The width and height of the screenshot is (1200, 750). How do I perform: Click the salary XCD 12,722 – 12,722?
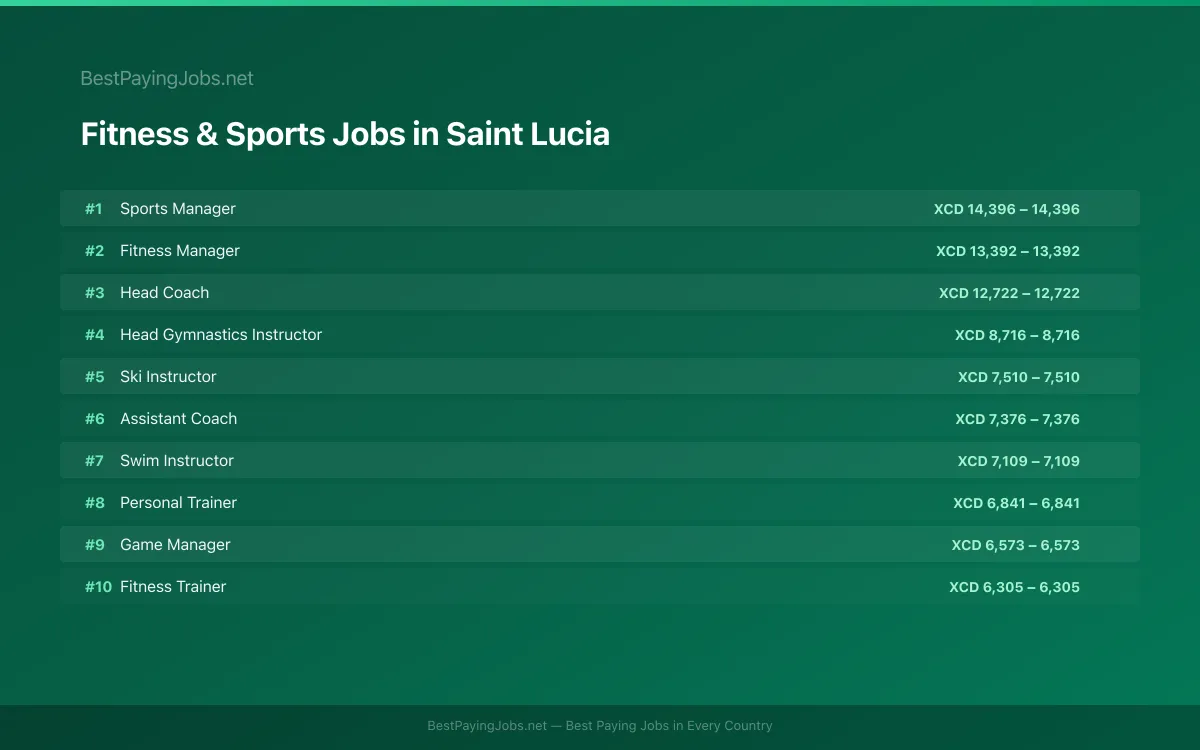1009,293
